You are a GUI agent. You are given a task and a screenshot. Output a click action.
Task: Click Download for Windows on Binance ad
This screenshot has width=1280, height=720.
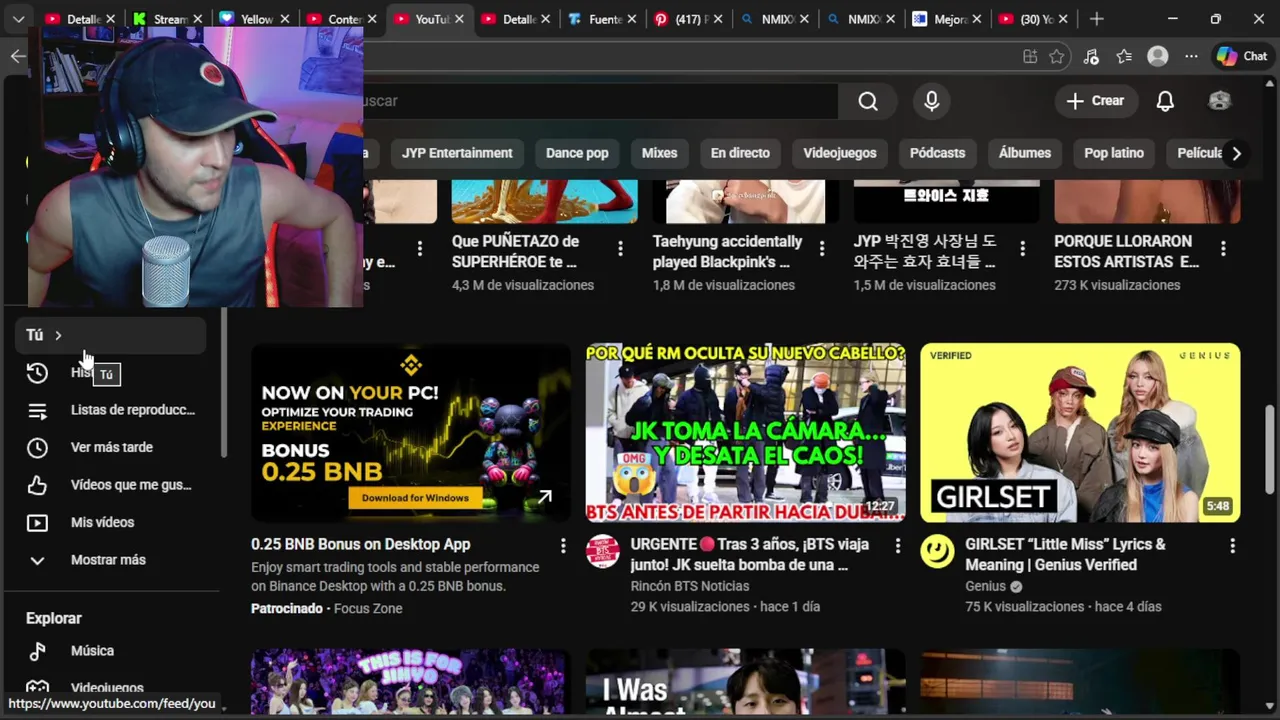[x=415, y=498]
